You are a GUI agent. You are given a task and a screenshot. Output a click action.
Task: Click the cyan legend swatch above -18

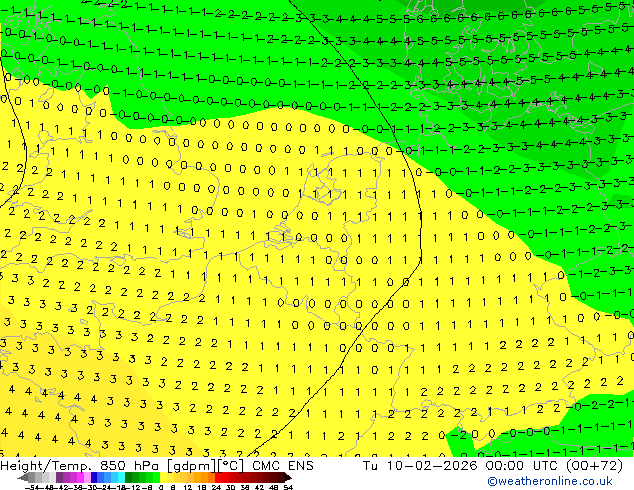pos(121,477)
